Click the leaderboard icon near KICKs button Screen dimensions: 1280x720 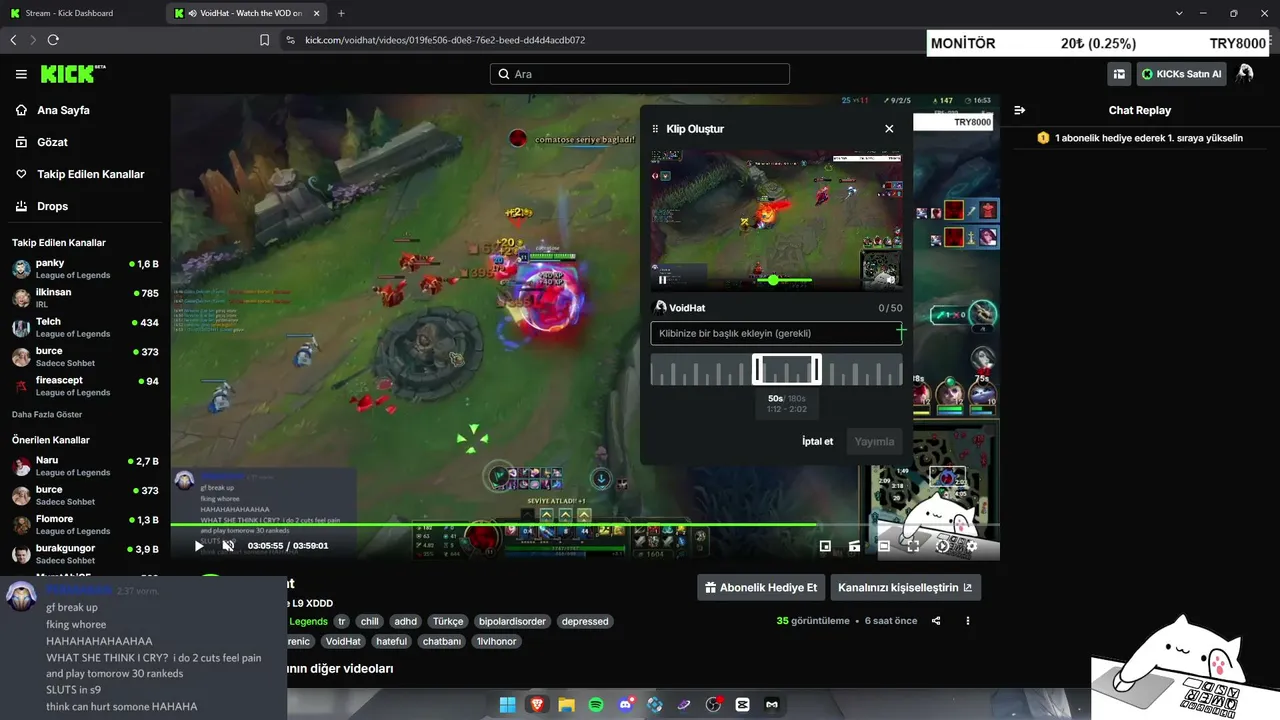[x=1119, y=74]
